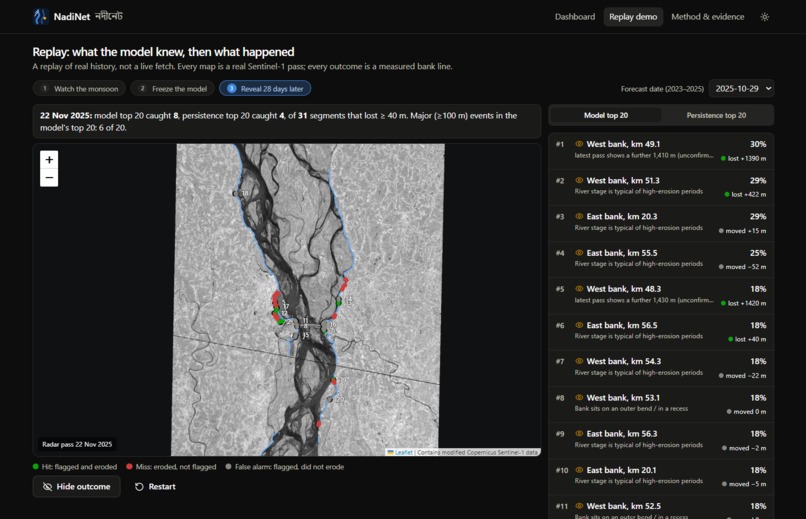Open the Leaflet attribution link
The height and width of the screenshot is (519, 806).
[x=404, y=452]
